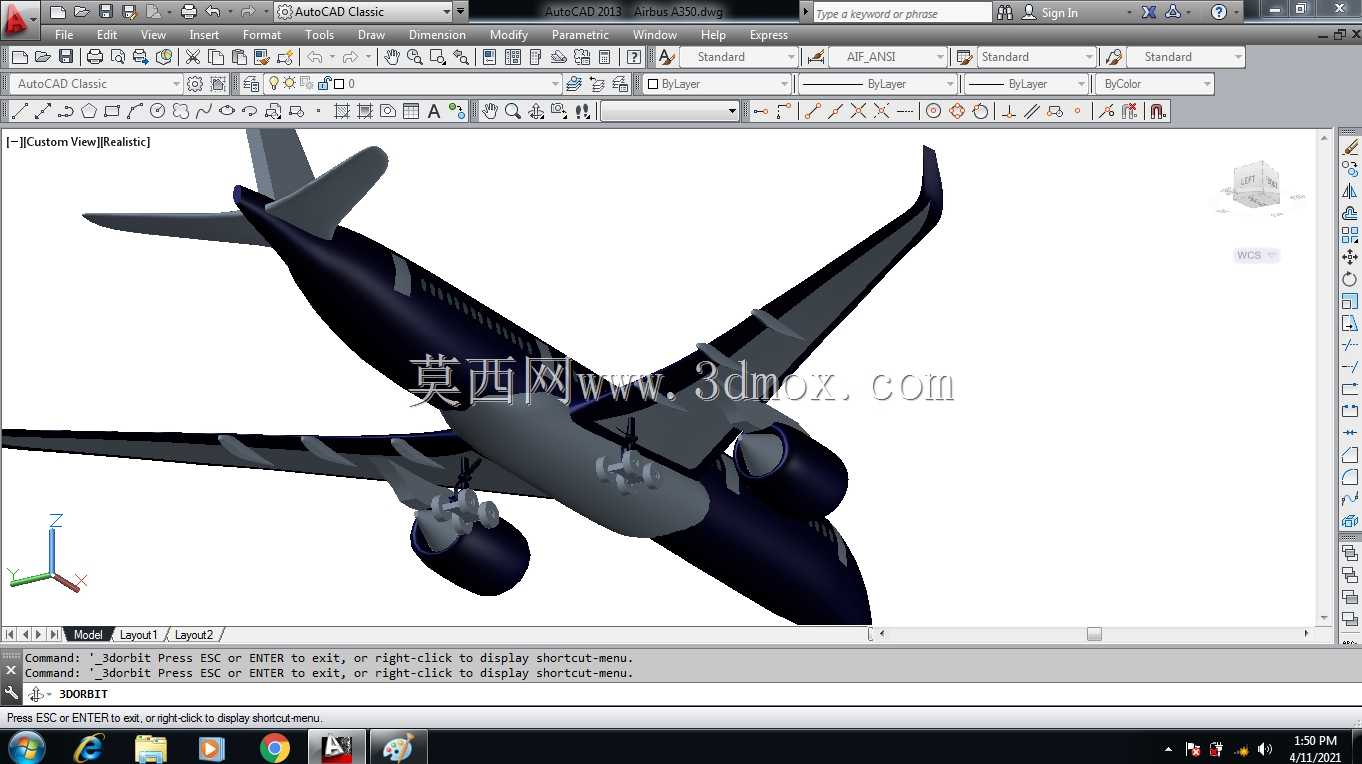
Task: Toggle layer on/off lightbulb icon
Action: (274, 84)
